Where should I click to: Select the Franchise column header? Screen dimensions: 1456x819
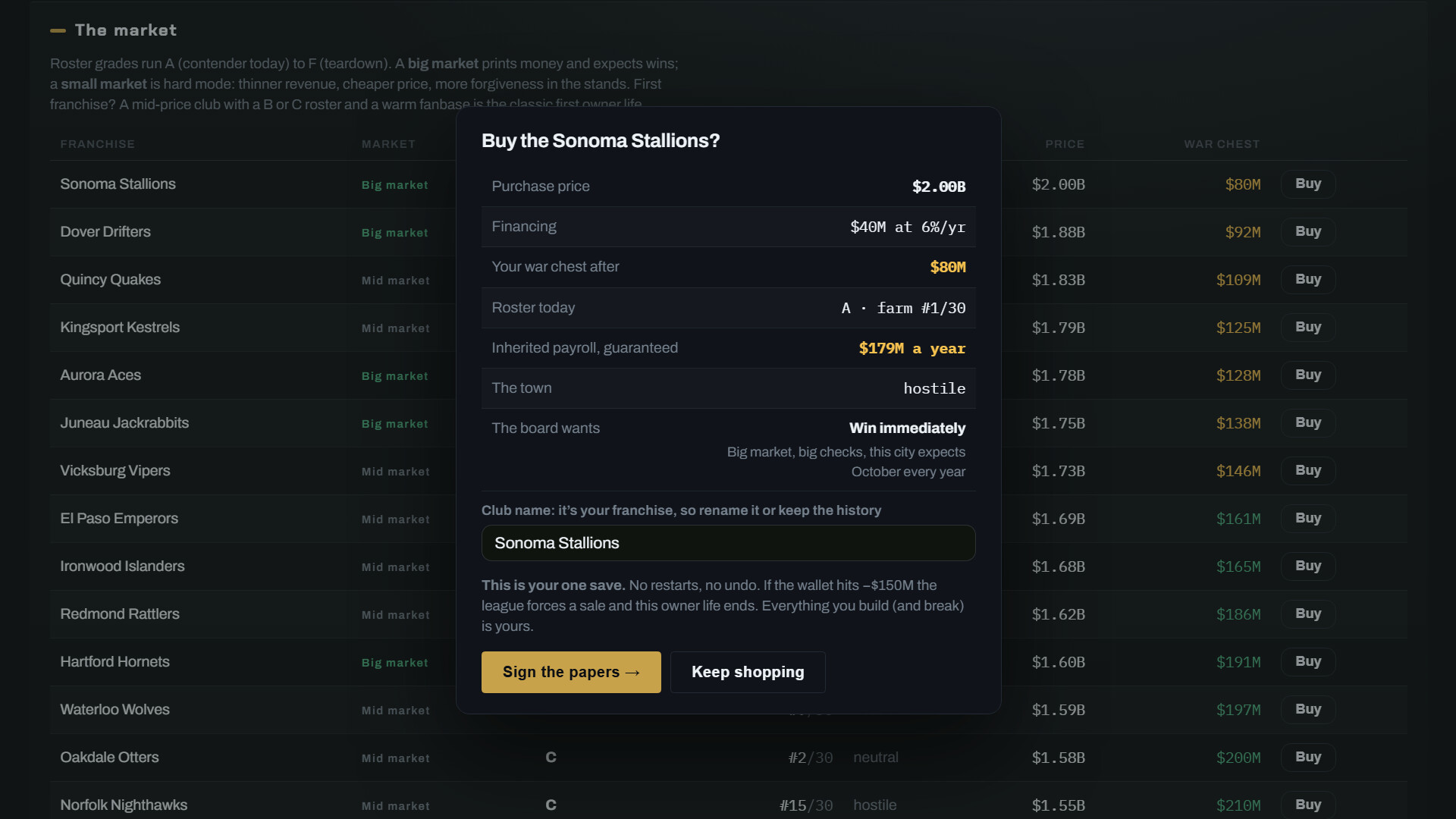97,144
